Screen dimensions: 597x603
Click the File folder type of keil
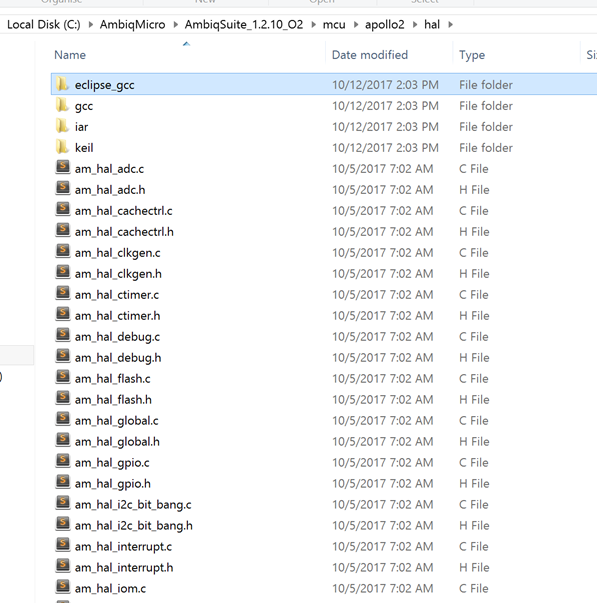point(486,148)
